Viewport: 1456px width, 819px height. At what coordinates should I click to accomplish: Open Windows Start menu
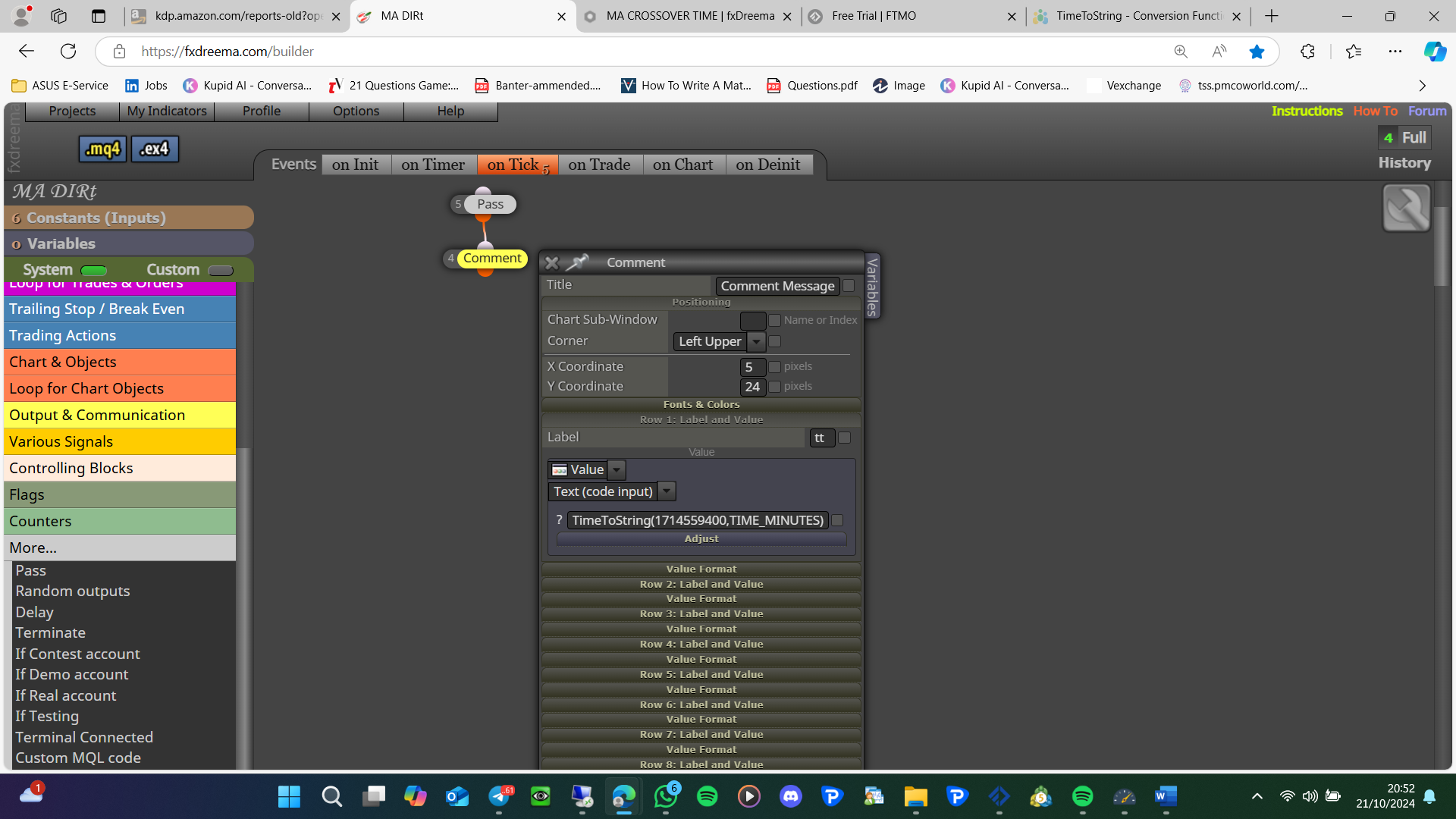point(289,796)
